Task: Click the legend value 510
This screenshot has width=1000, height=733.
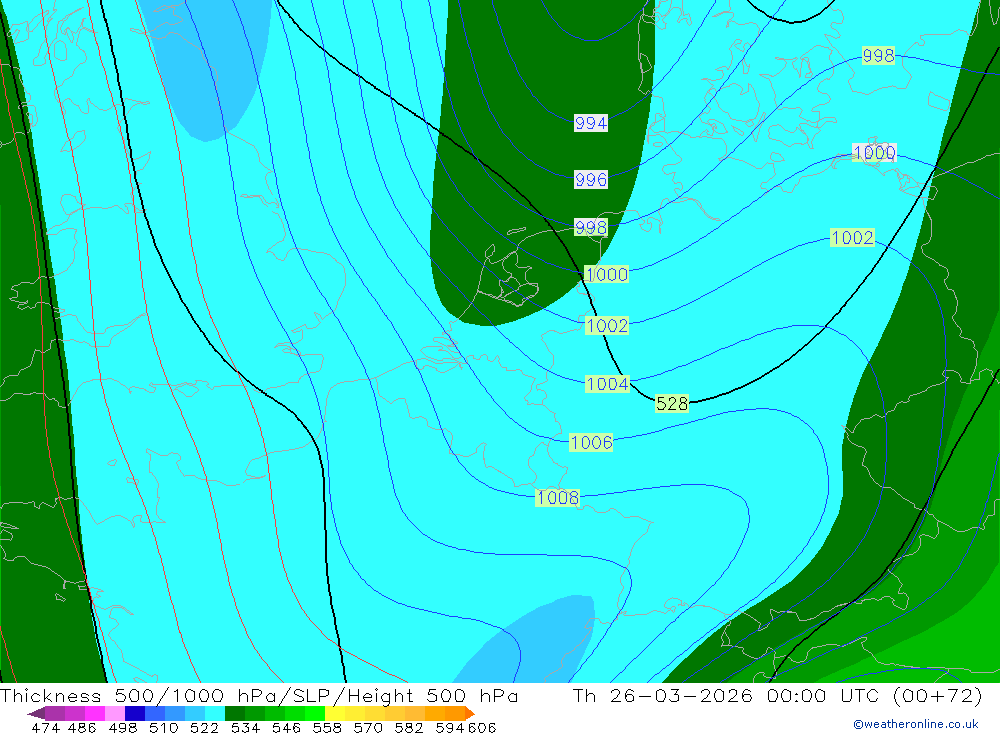Action: [x=163, y=727]
